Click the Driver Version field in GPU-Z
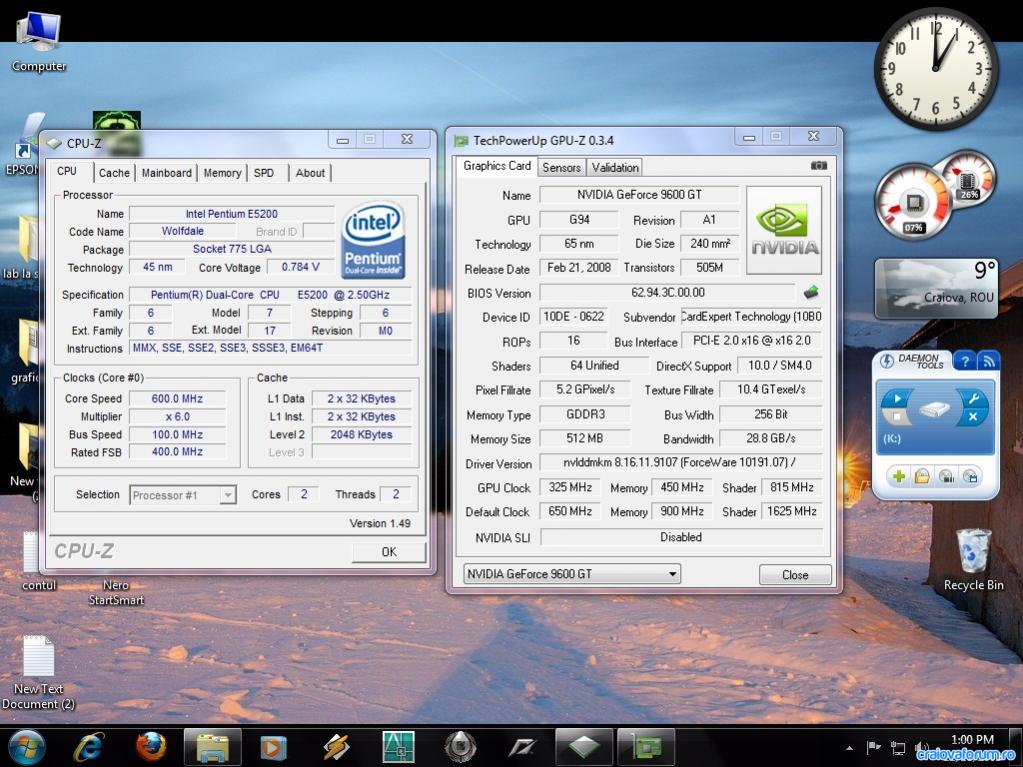The height and width of the screenshot is (767, 1023). (680, 462)
